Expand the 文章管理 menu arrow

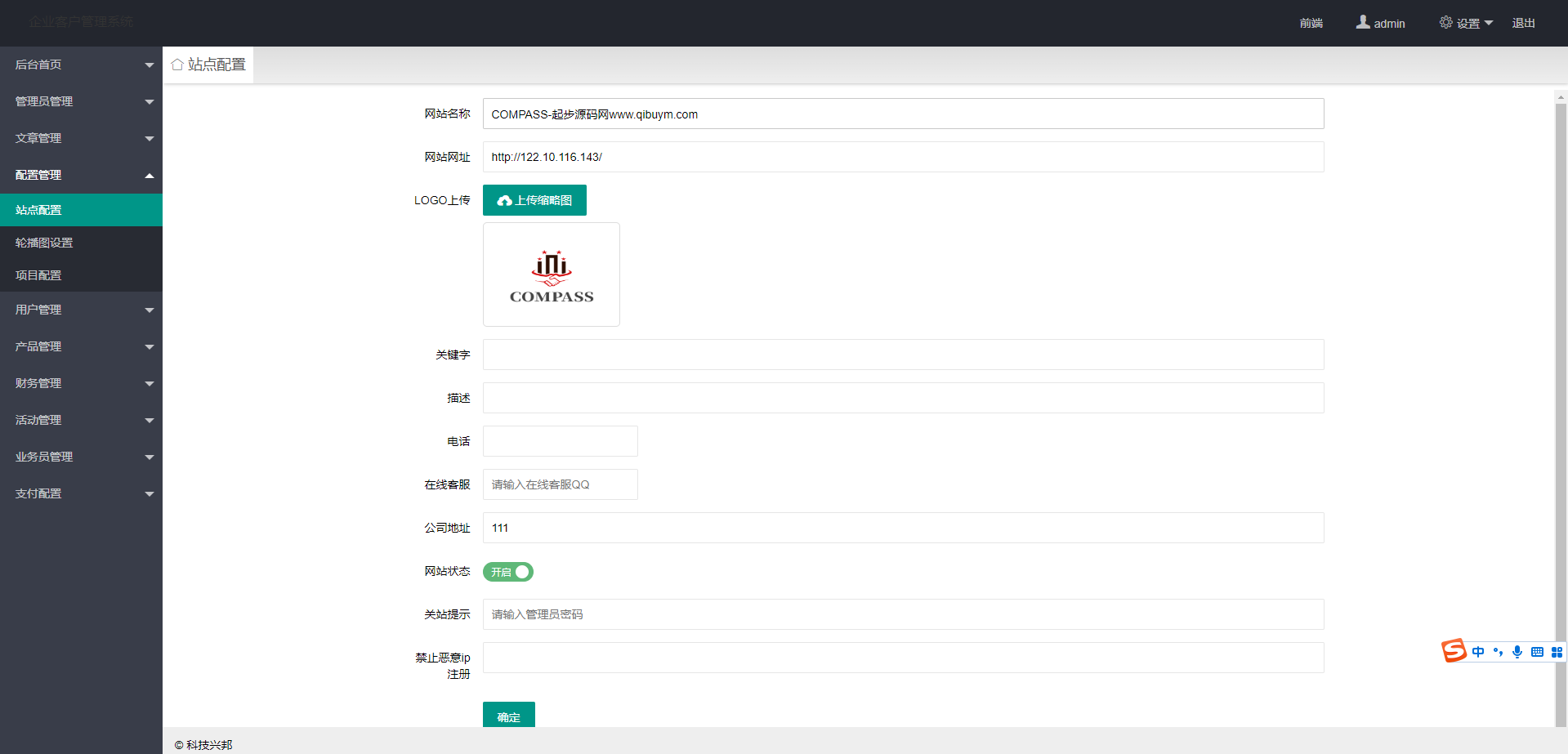150,139
